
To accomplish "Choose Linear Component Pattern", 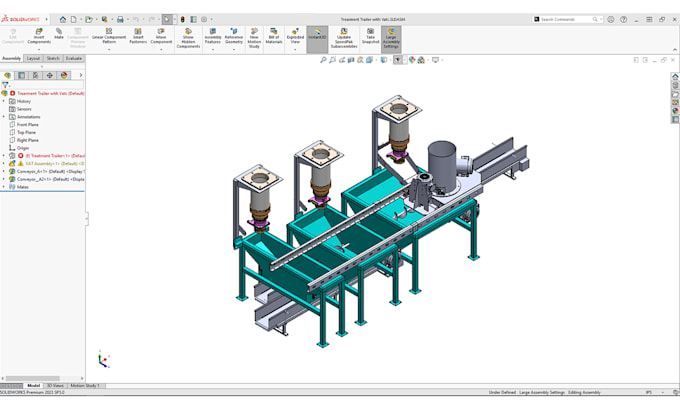I will pyautogui.click(x=109, y=36).
